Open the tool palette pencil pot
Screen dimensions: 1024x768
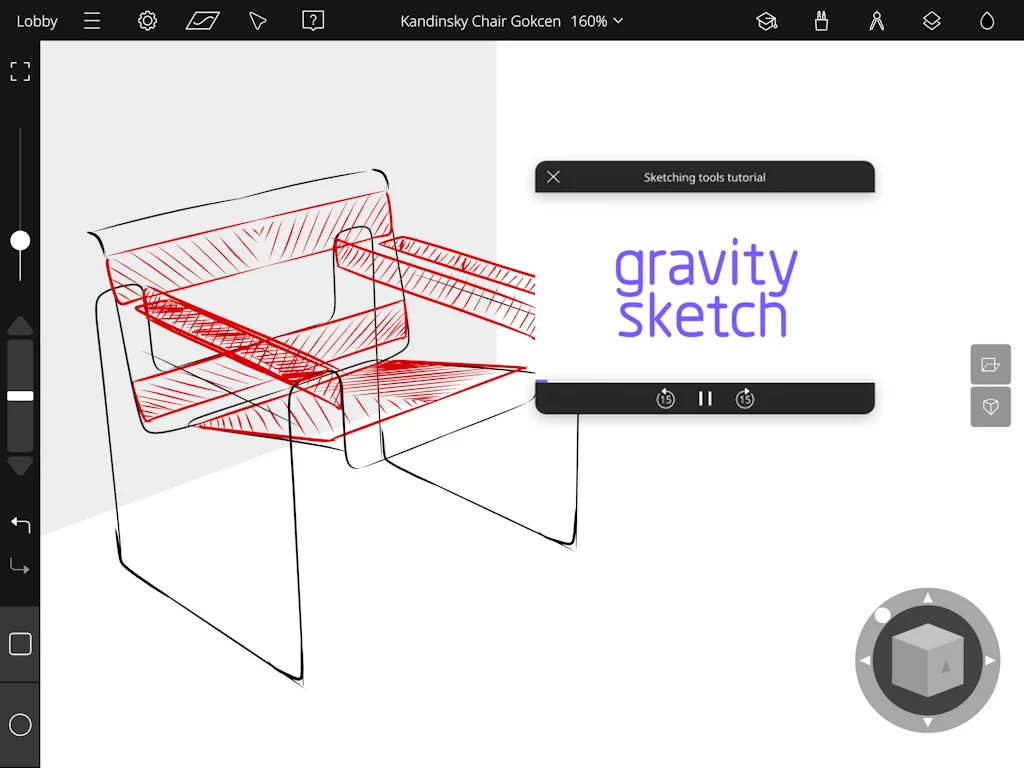tap(821, 20)
